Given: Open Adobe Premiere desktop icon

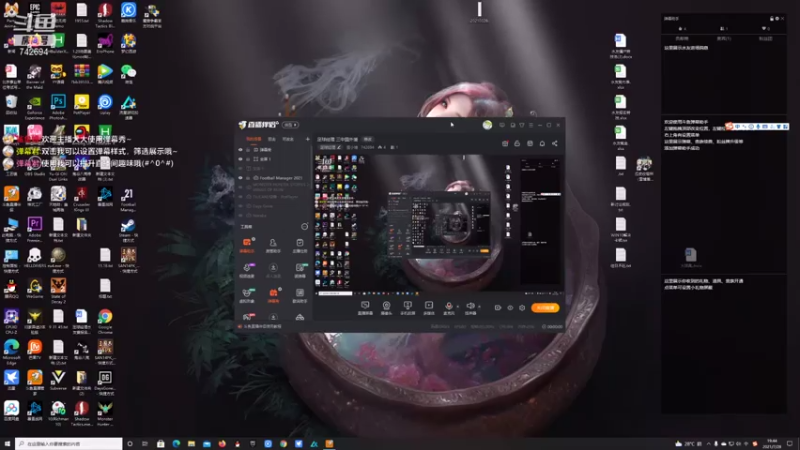Looking at the screenshot, I should [x=35, y=227].
